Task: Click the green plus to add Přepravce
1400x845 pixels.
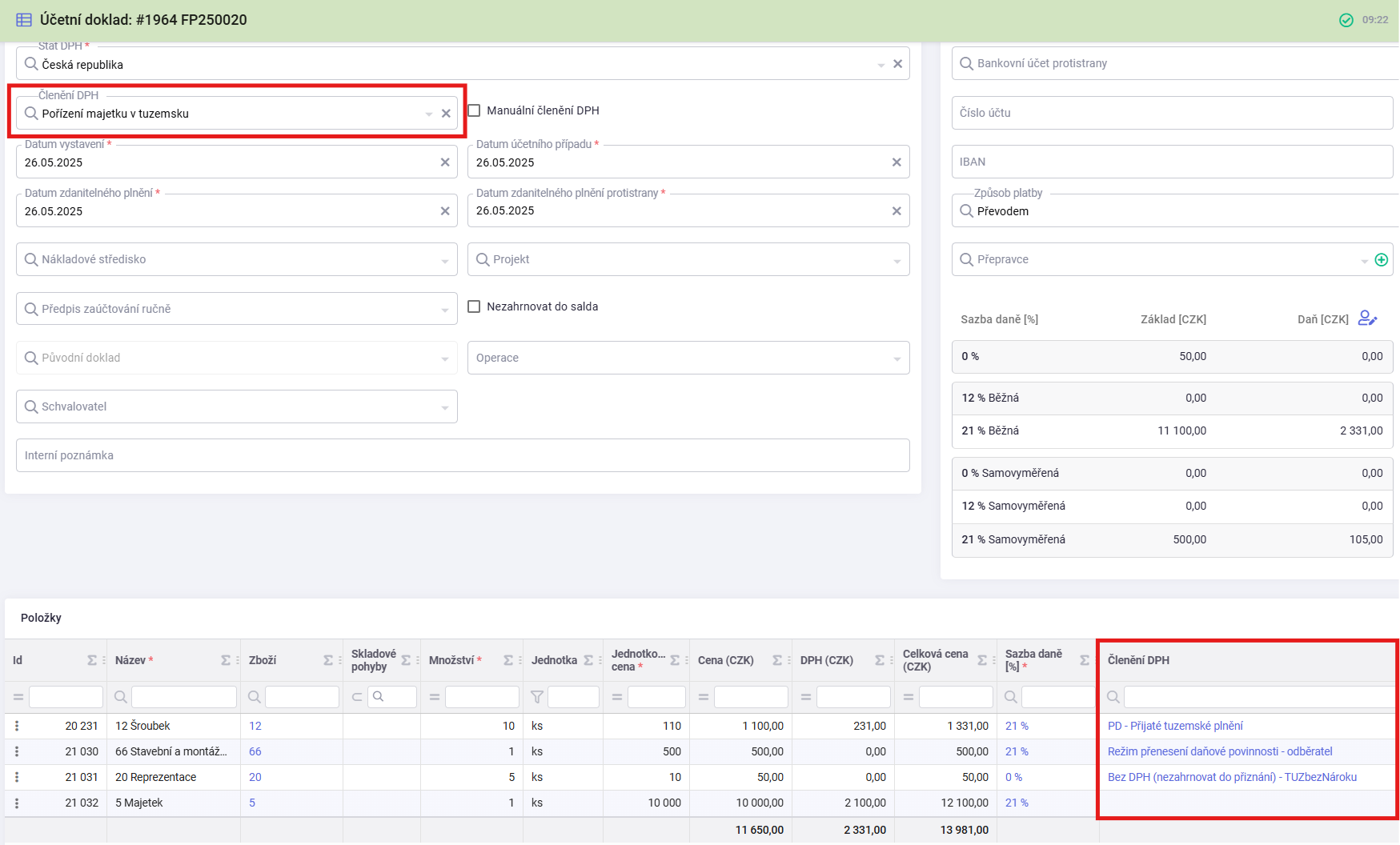Action: point(1381,259)
